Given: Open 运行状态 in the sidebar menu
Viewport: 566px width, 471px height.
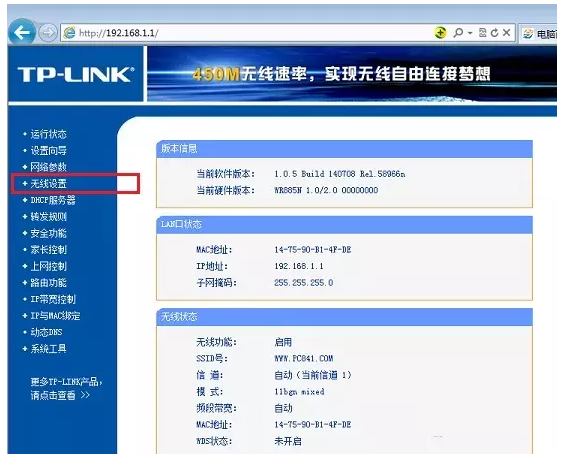Looking at the screenshot, I should point(48,134).
